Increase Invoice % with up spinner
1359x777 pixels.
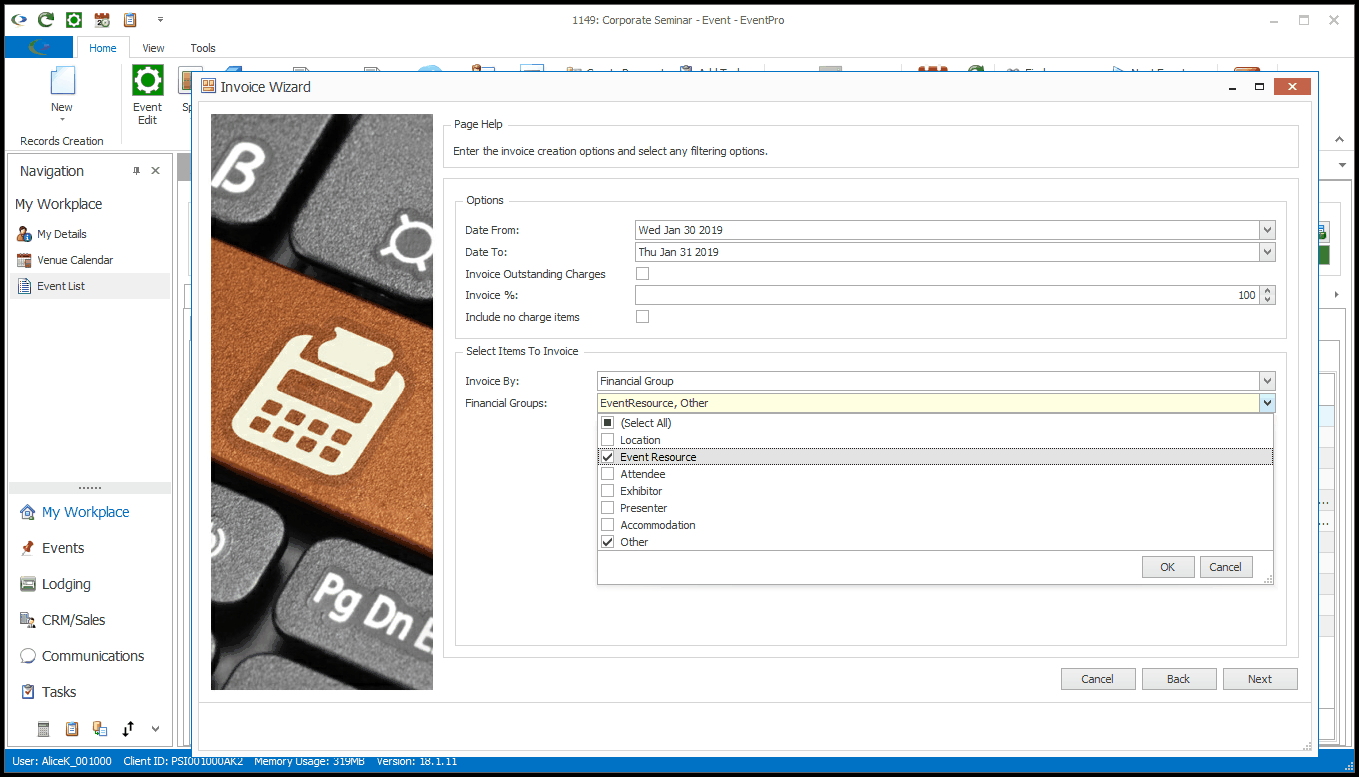pos(1268,291)
